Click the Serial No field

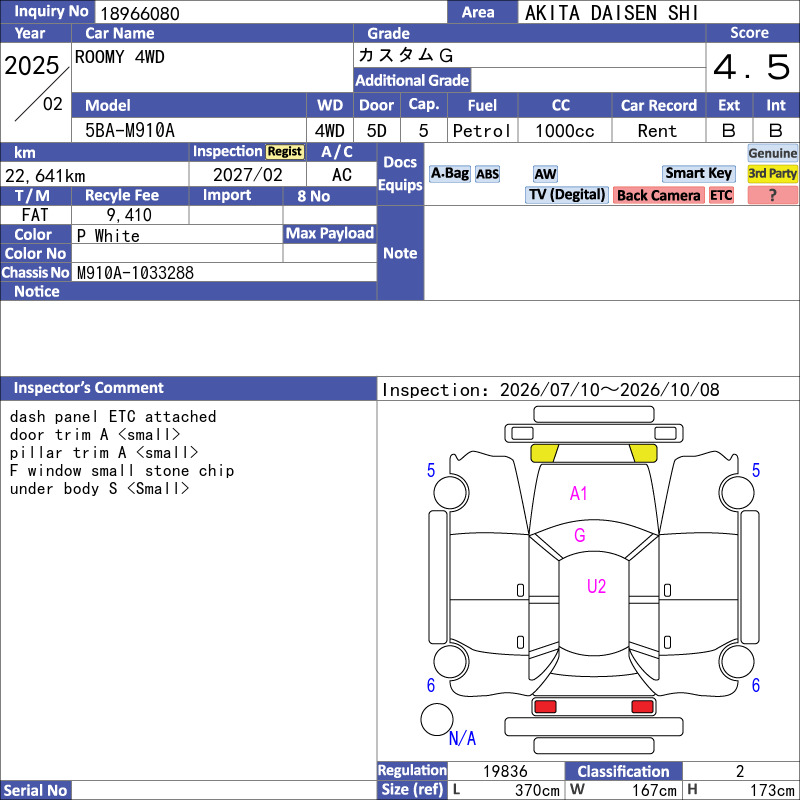(x=224, y=790)
